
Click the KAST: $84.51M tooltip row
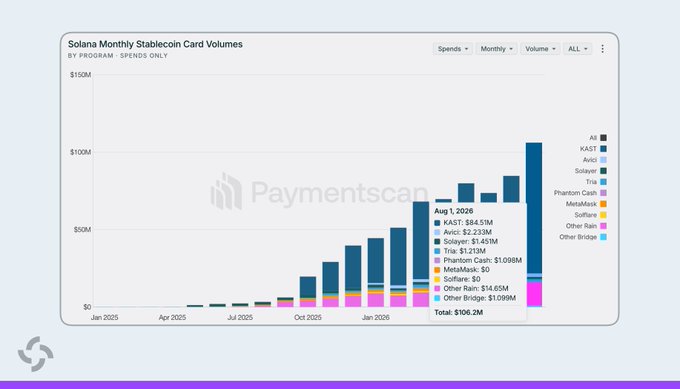tap(463, 222)
